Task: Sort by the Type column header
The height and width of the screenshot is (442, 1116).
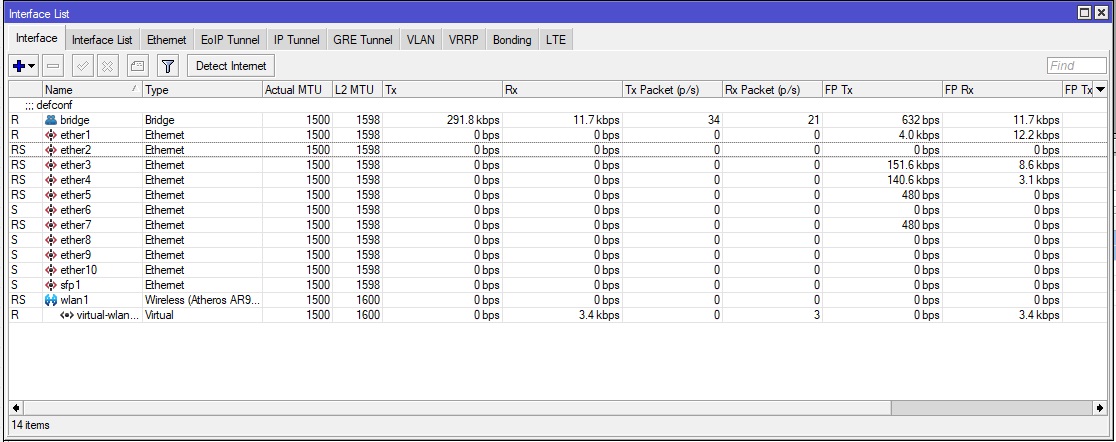Action: tap(202, 90)
